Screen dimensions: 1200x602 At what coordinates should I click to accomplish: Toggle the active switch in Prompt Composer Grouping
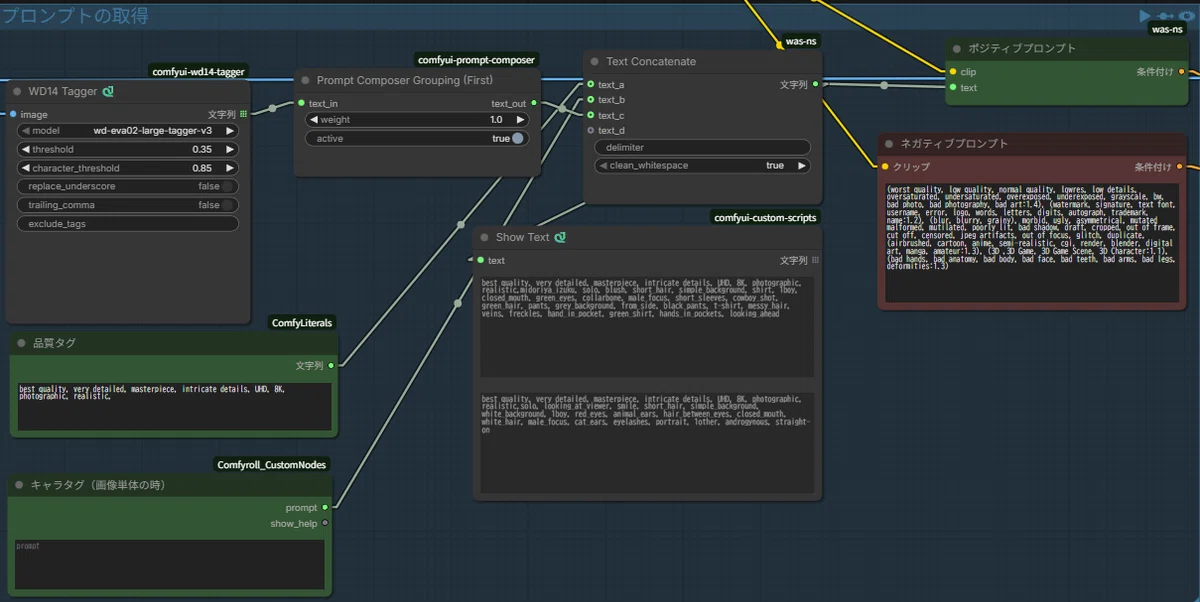click(x=517, y=138)
